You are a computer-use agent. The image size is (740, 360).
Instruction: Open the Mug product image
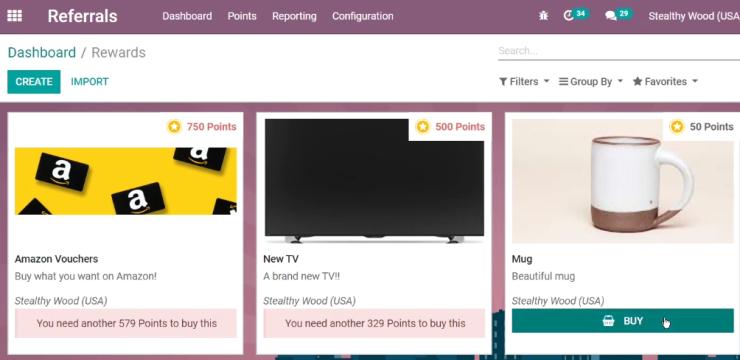[x=622, y=181]
